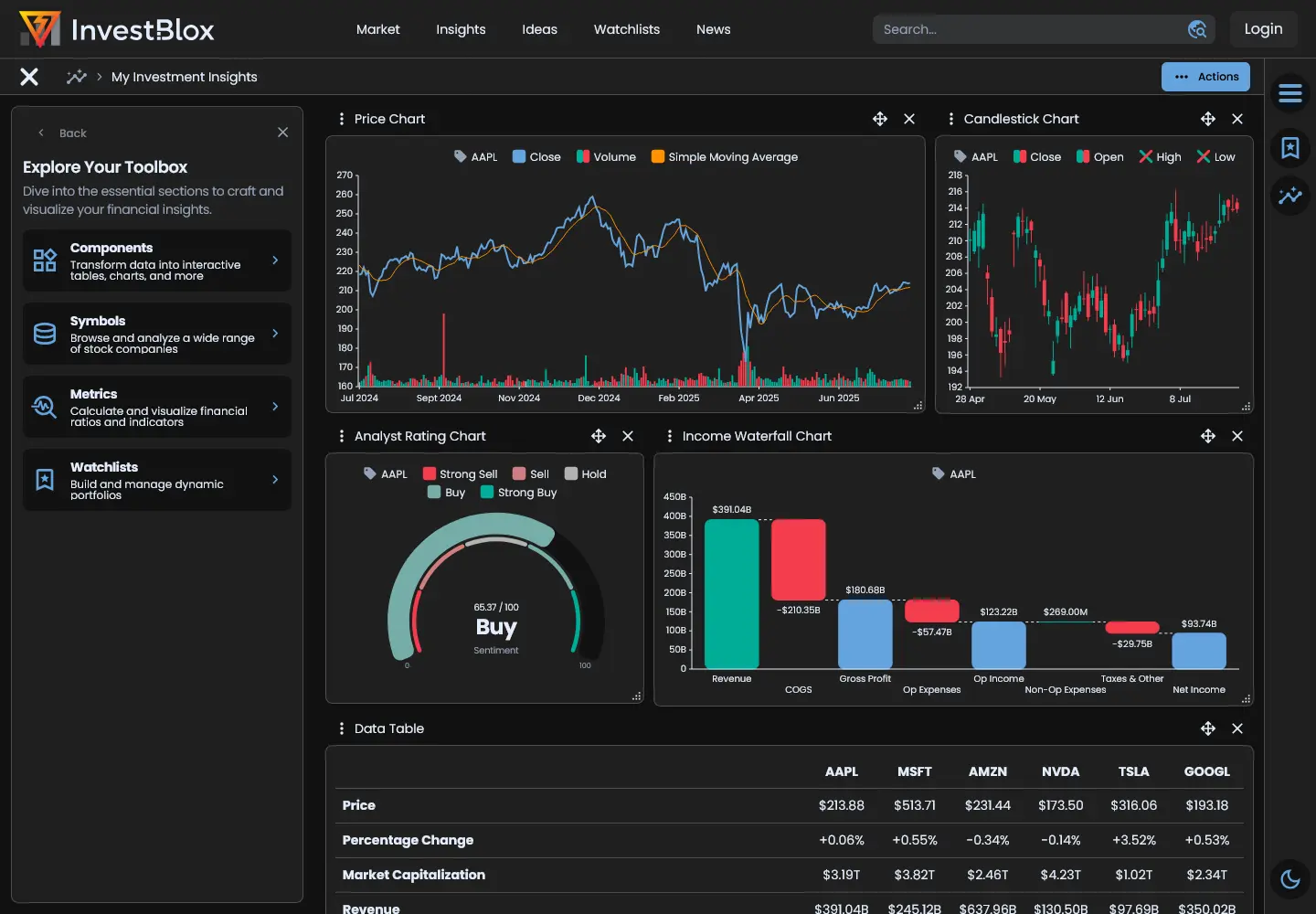Toggle Strong Buy in rating legend
The width and height of the screenshot is (1316, 914).
click(x=519, y=493)
